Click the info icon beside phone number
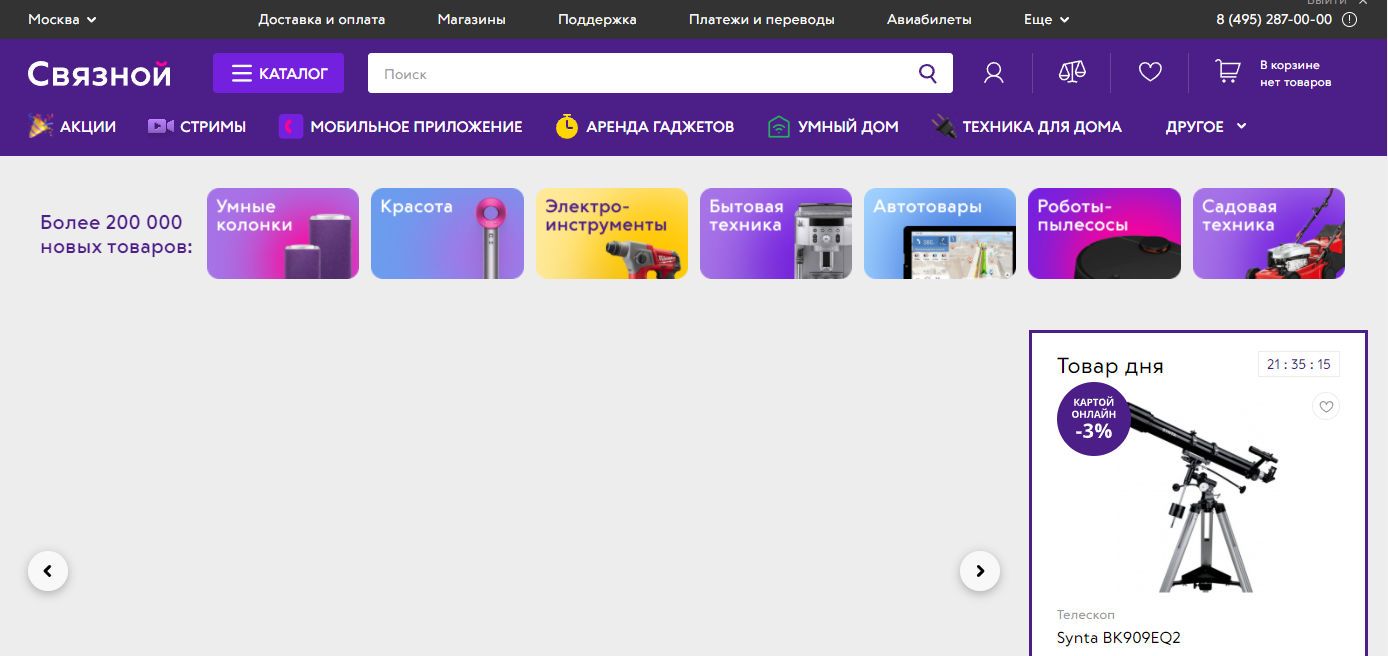Screen dimensions: 1388x656 tap(1349, 19)
